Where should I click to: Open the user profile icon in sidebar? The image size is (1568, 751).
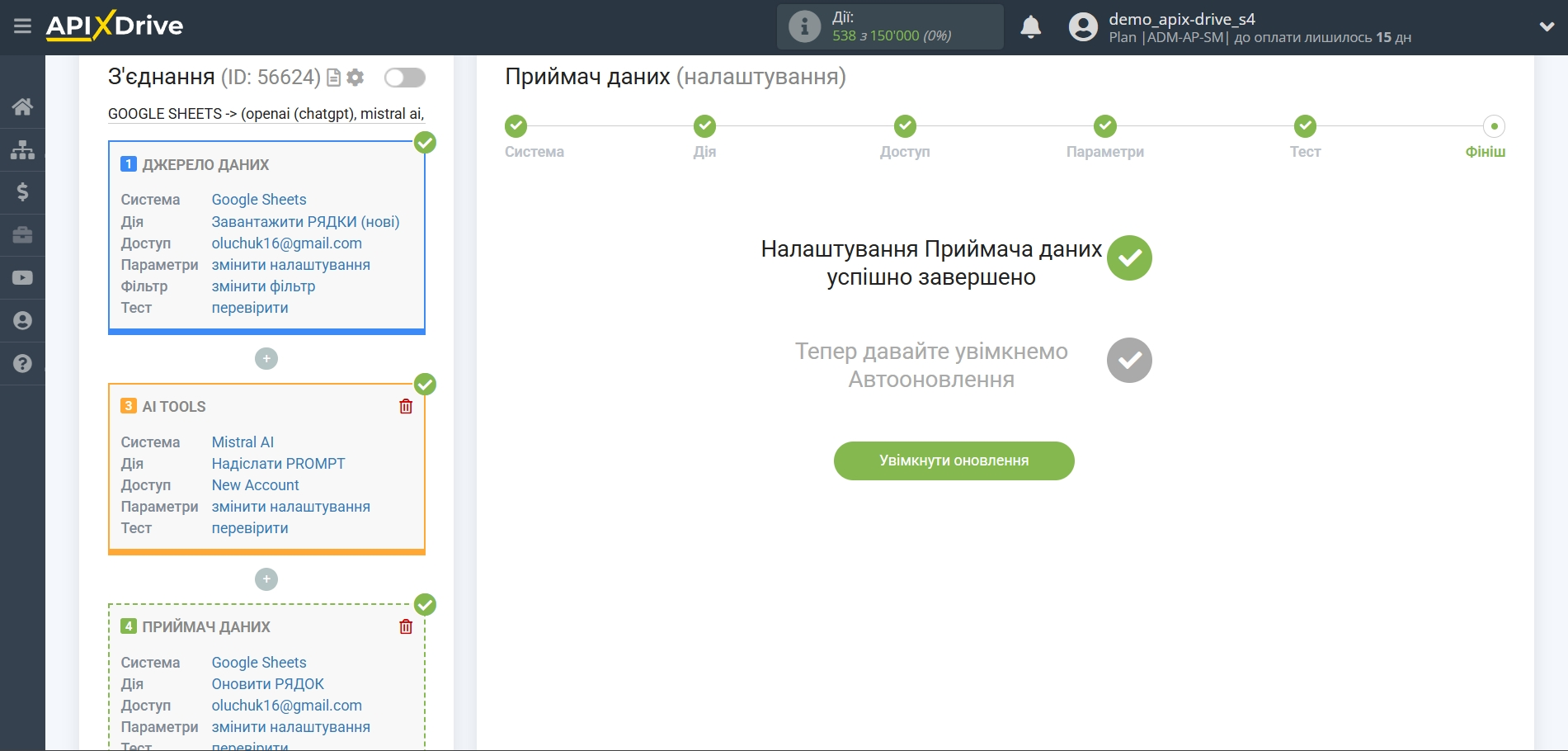click(x=22, y=321)
